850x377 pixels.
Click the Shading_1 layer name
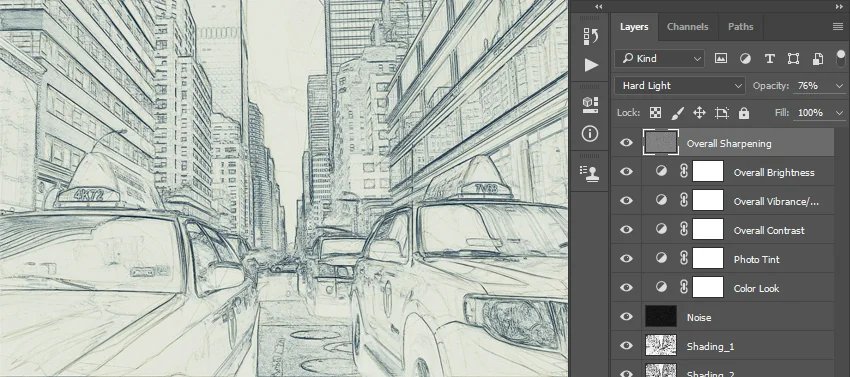[x=710, y=347]
